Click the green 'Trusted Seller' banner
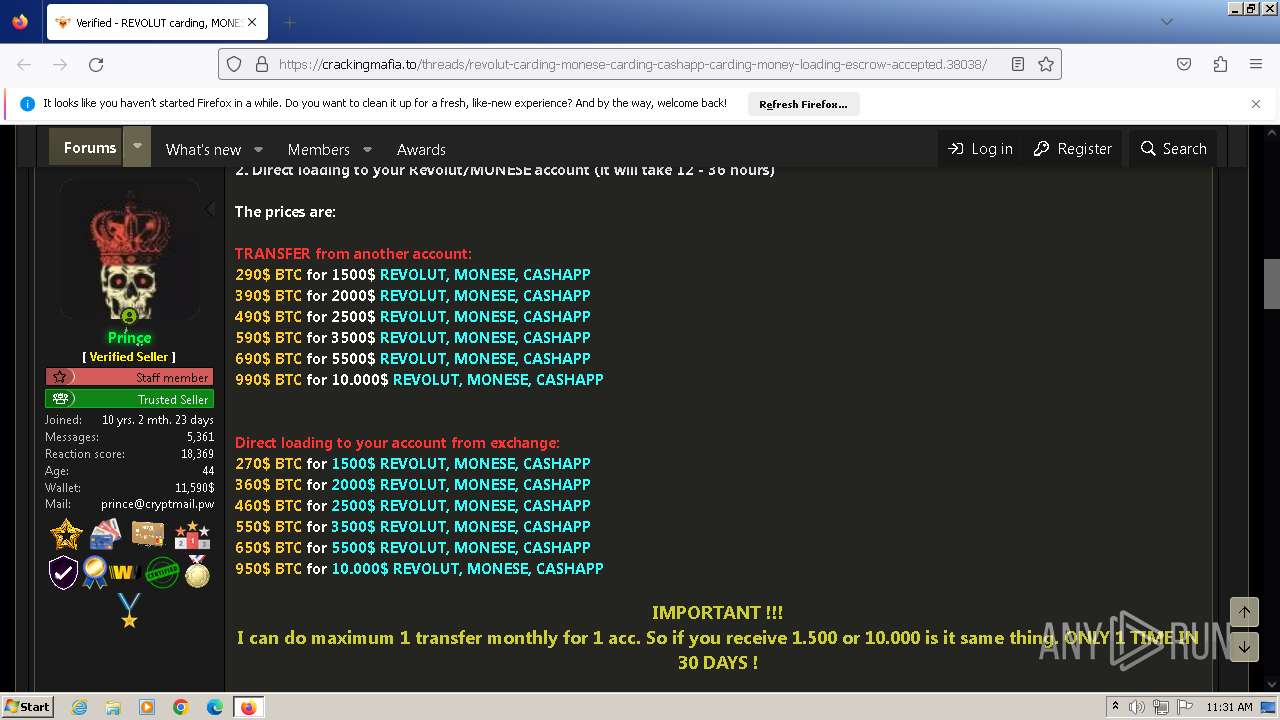1280x720 pixels. (x=129, y=399)
